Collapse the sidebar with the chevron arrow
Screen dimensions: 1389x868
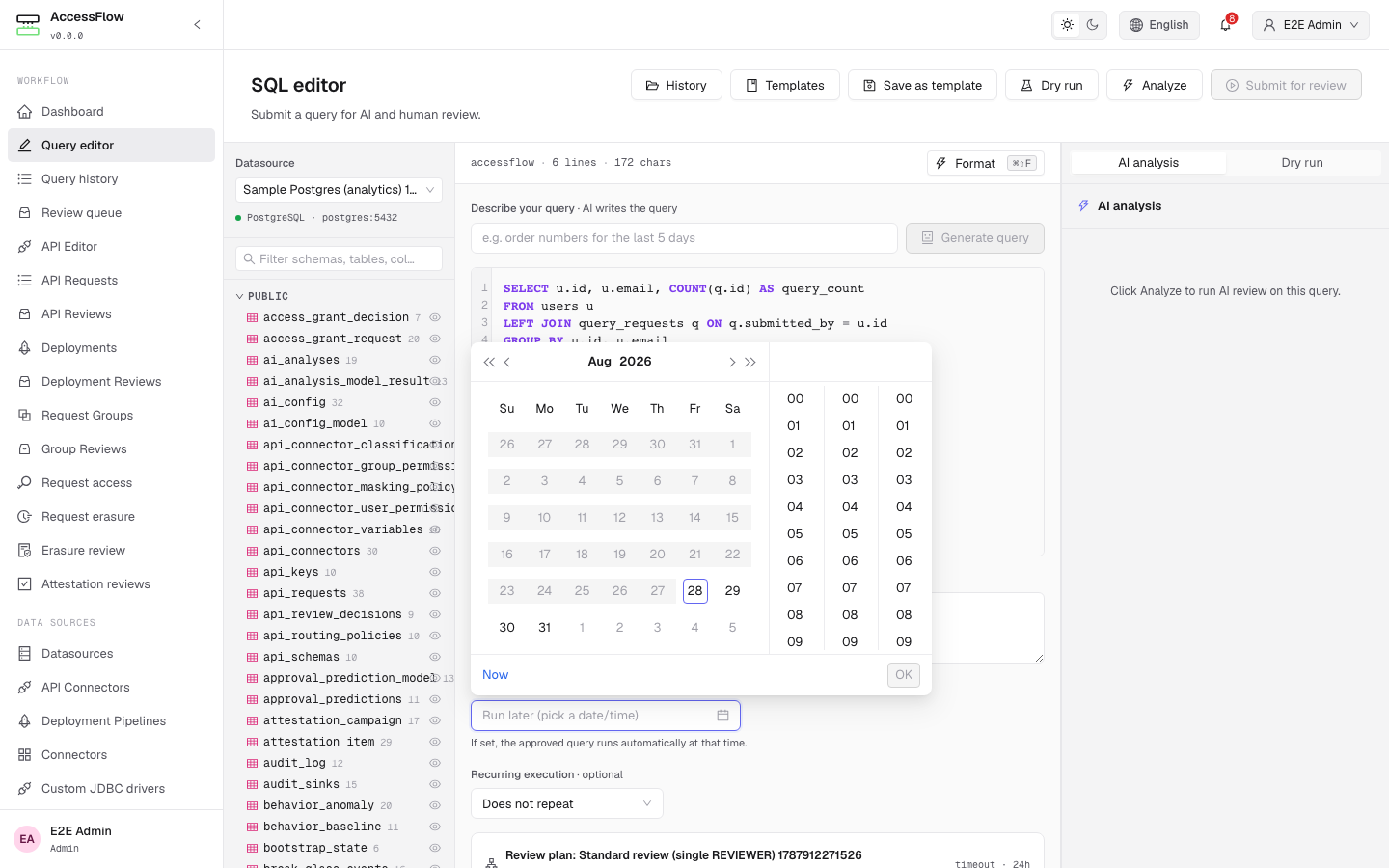coord(197,25)
